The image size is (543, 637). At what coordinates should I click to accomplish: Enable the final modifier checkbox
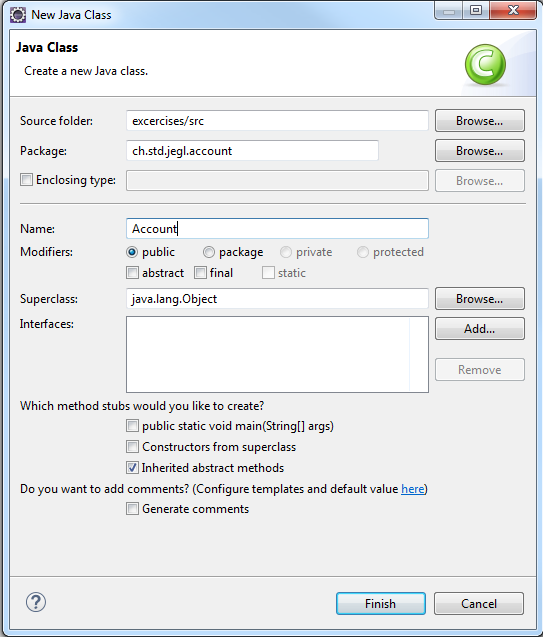click(200, 273)
